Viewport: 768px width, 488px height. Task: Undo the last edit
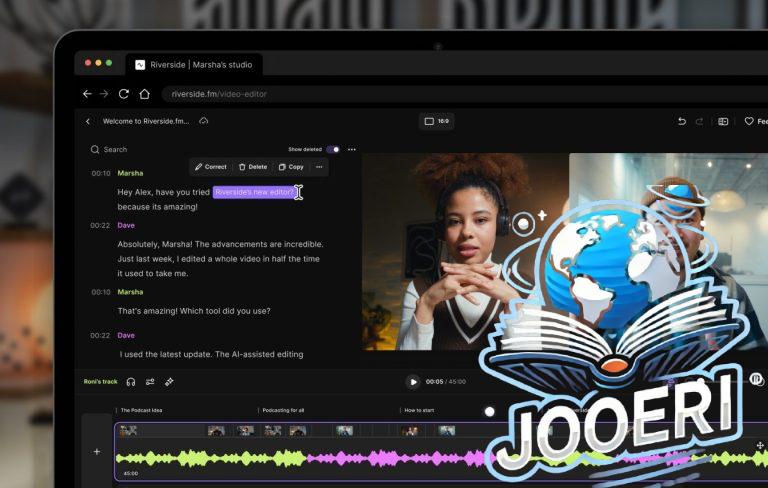click(x=682, y=121)
